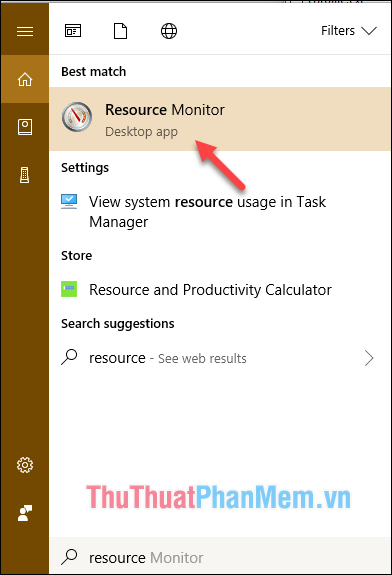Click the Best match heading
The height and width of the screenshot is (575, 392).
[94, 72]
